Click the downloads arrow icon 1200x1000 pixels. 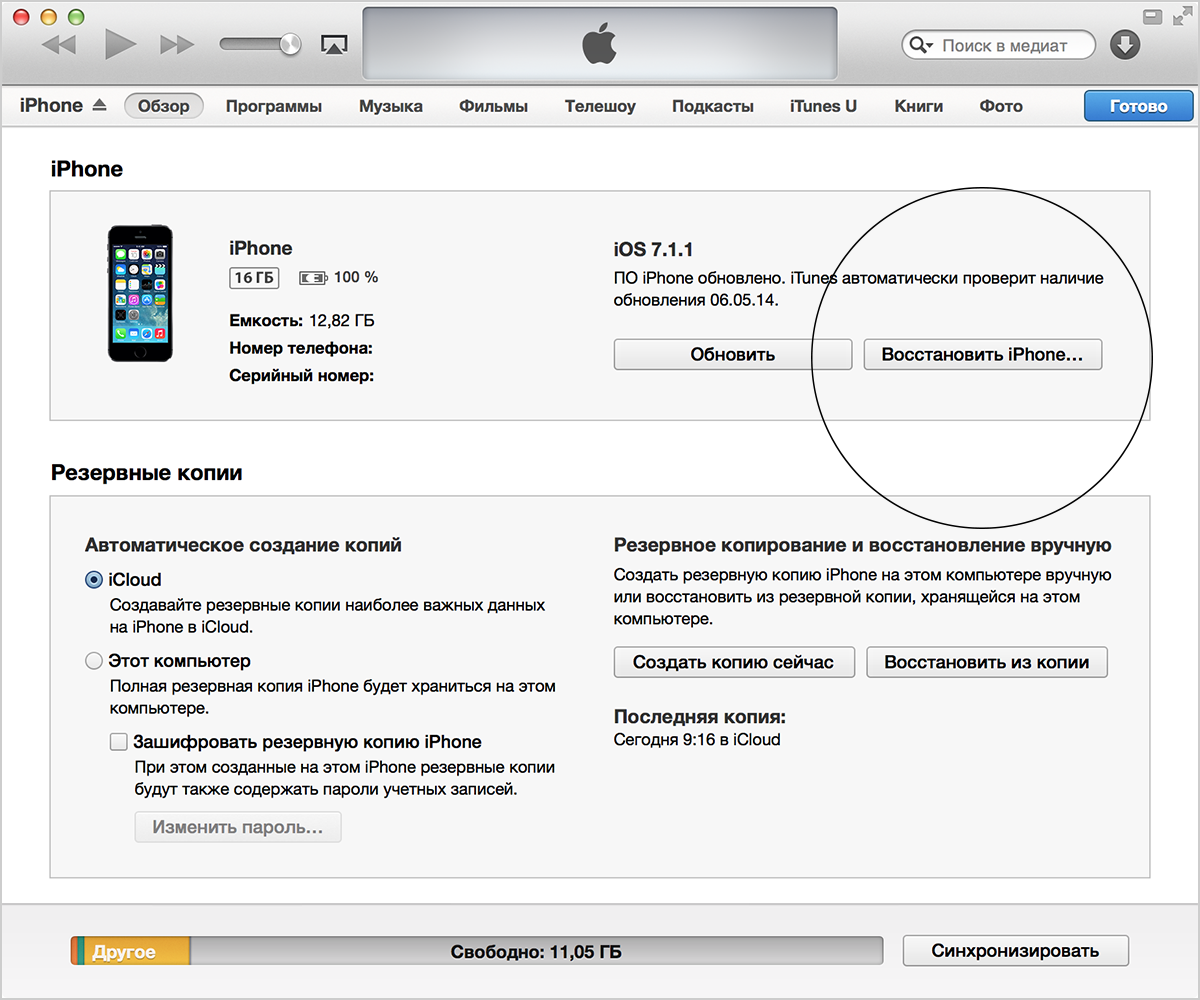click(x=1125, y=45)
